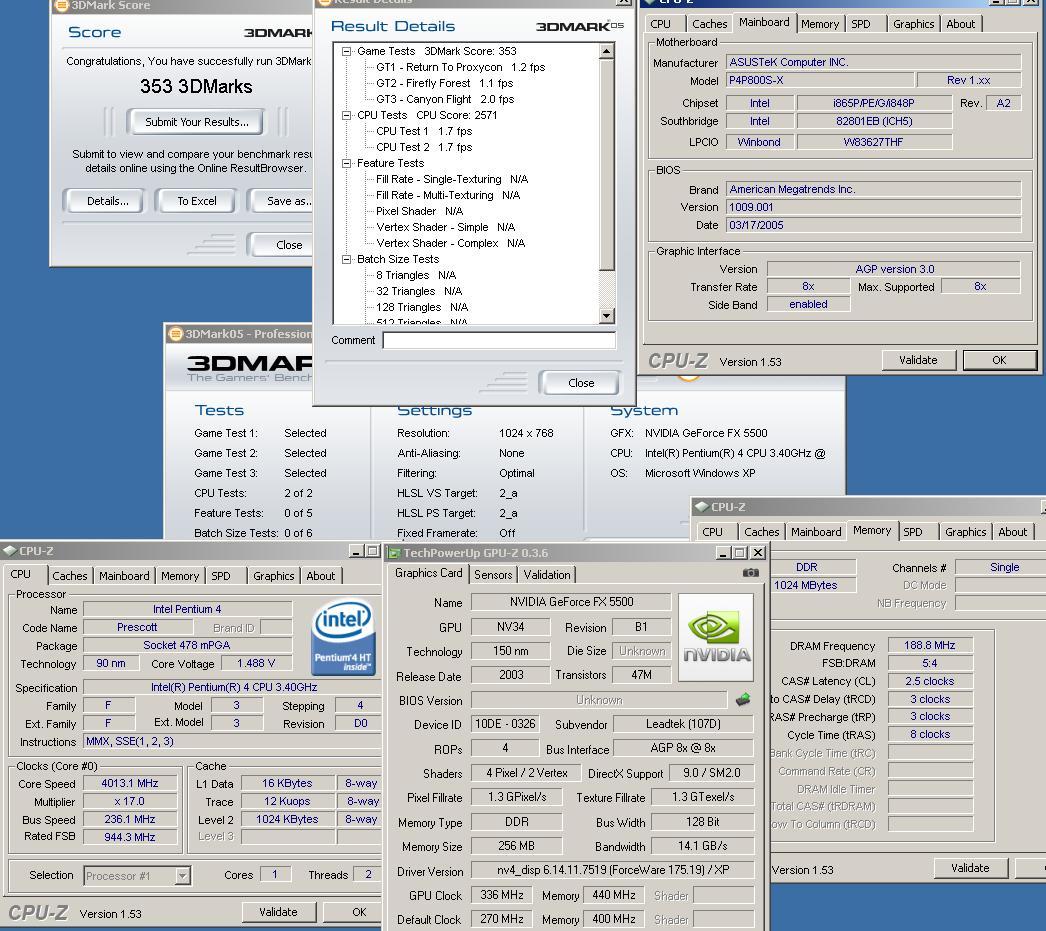This screenshot has height=931, width=1046.
Task: Click the Result Details scrollbar down arrow
Action: pyautogui.click(x=606, y=316)
